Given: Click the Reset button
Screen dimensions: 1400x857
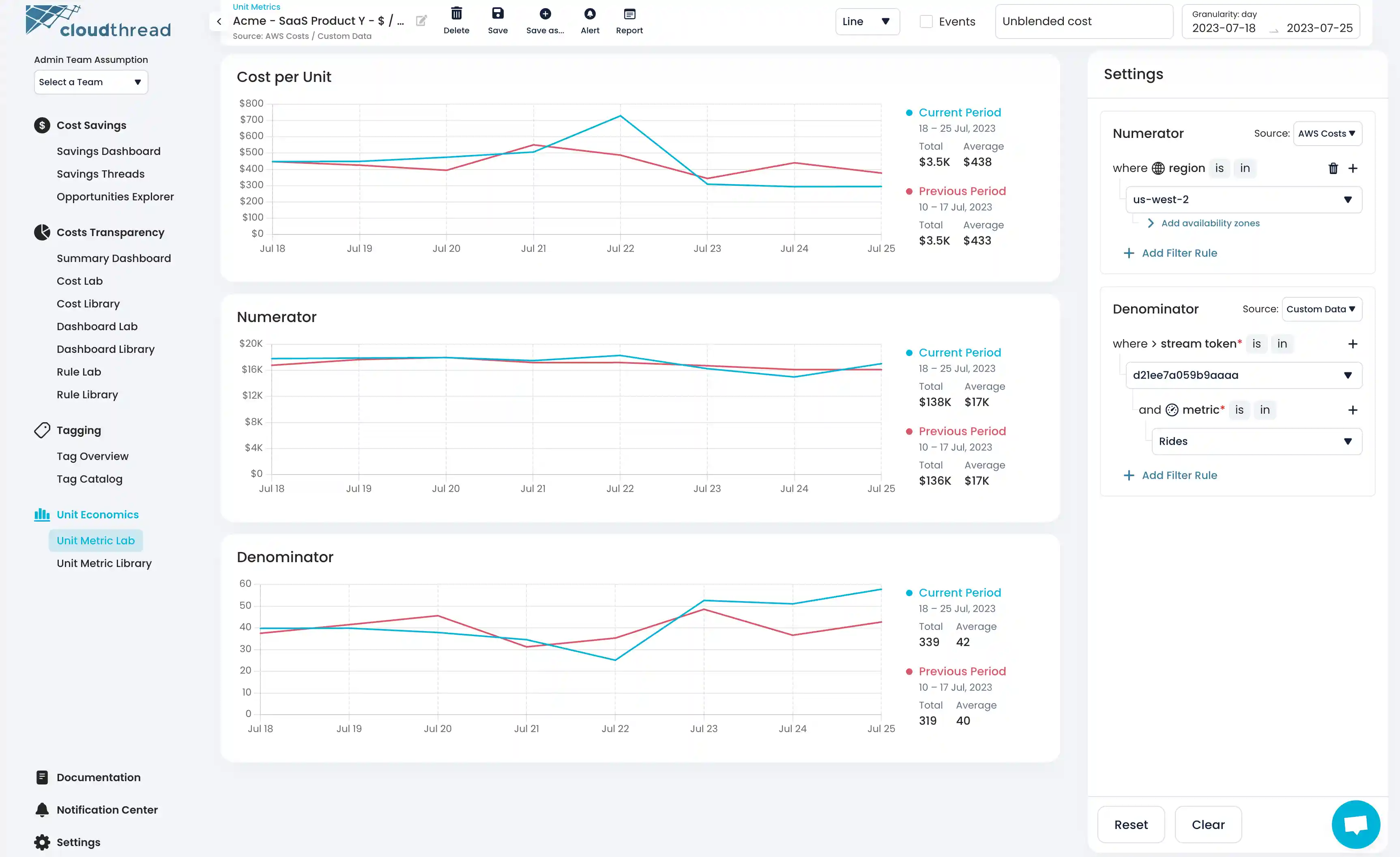Looking at the screenshot, I should click(x=1130, y=824).
